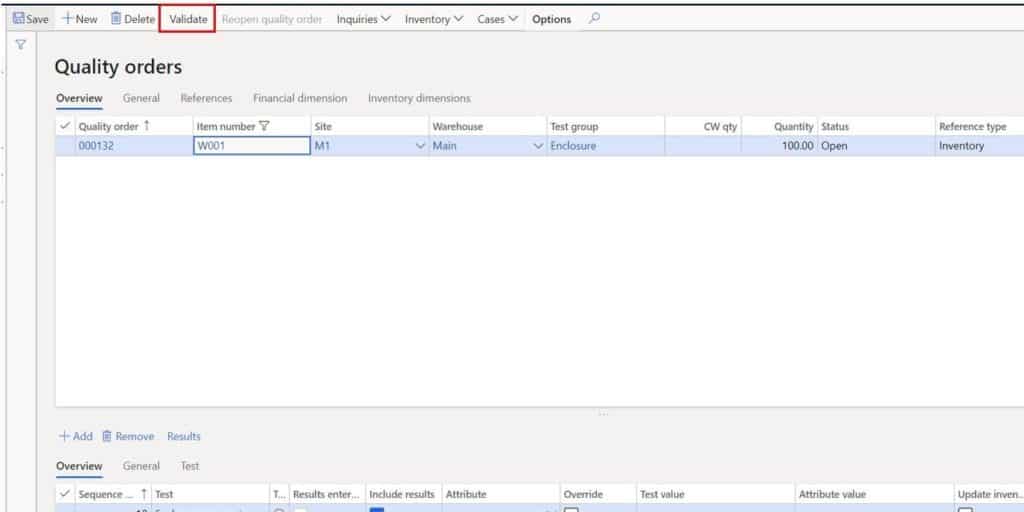The width and height of the screenshot is (1024, 512).
Task: Toggle select-all checkmark in tests grid header
Action: pyautogui.click(x=65, y=494)
